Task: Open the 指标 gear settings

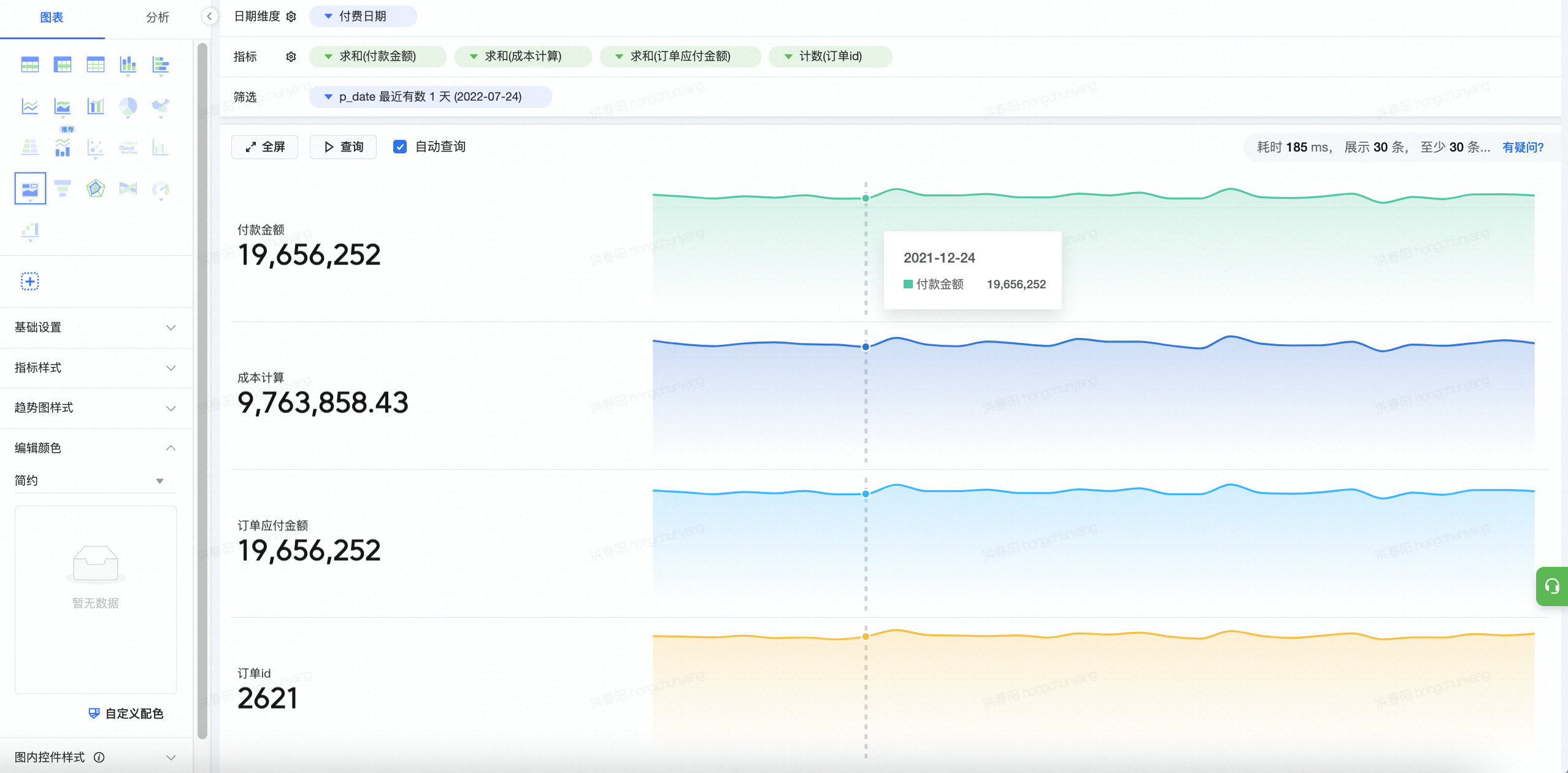Action: click(291, 56)
